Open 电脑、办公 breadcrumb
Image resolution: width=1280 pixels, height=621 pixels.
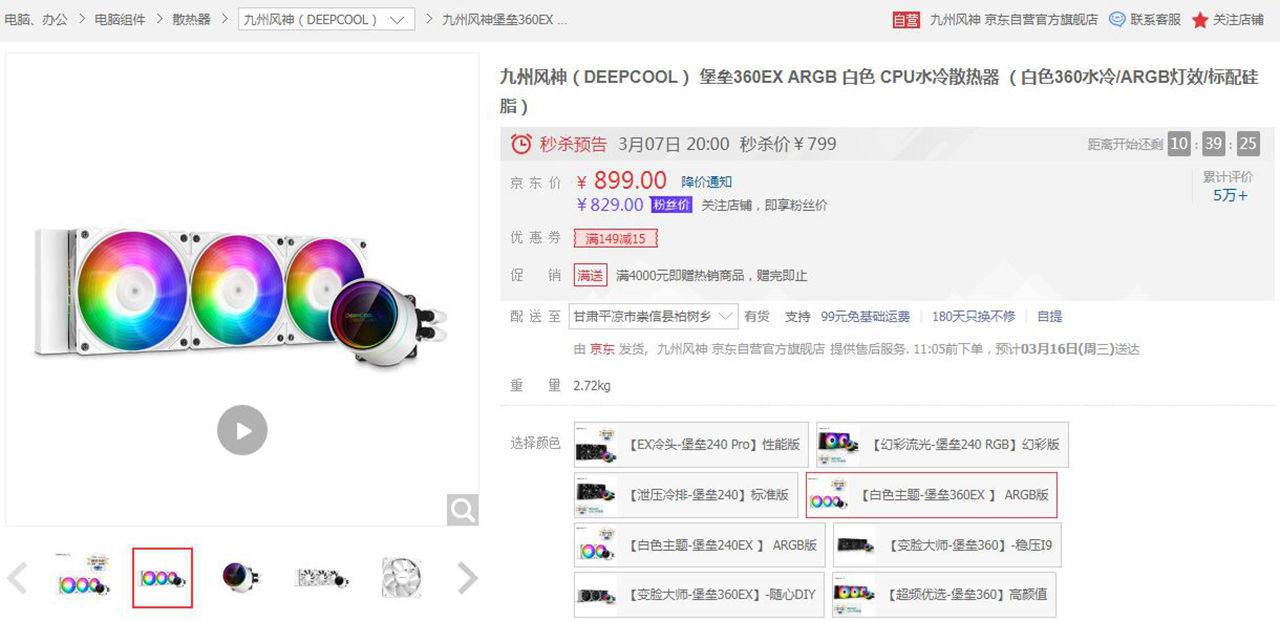pyautogui.click(x=36, y=19)
